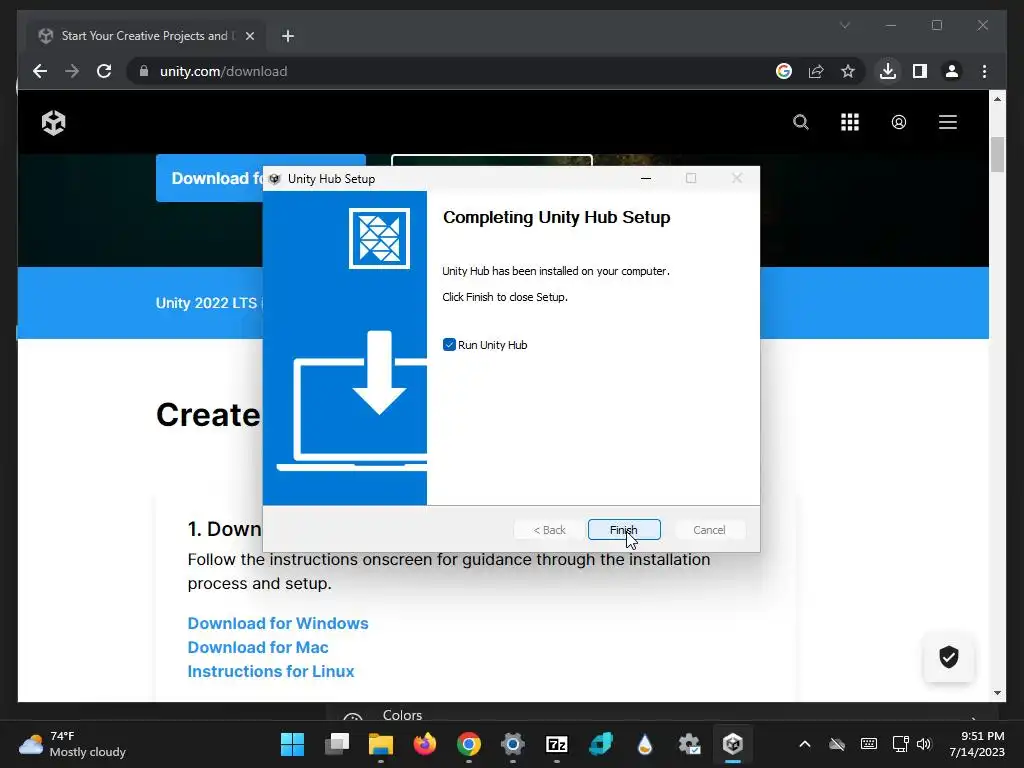Open Firefox from the taskbar
This screenshot has width=1024, height=768.
click(424, 744)
